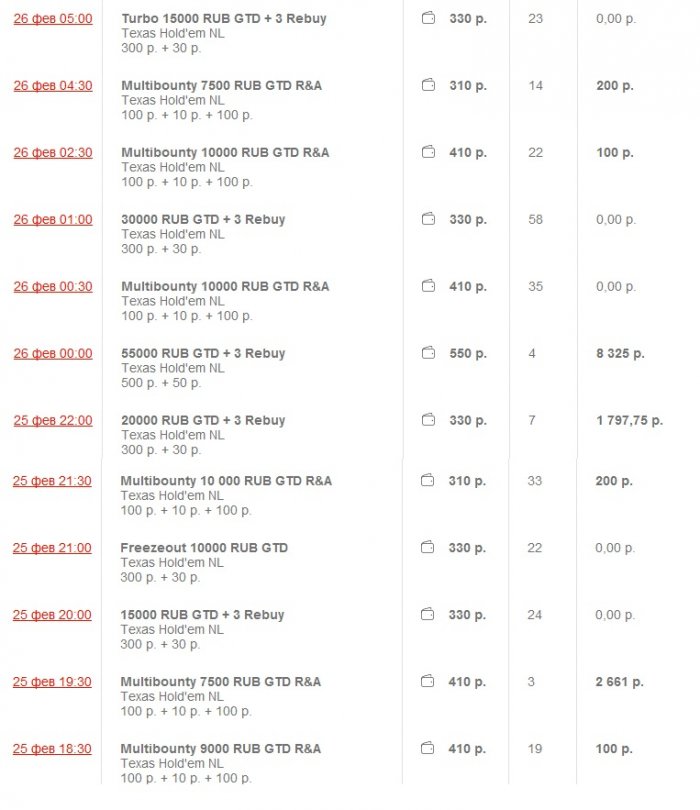Click wallet icon in 25 фев 19:30 row
This screenshot has width=700, height=810.
click(x=428, y=682)
